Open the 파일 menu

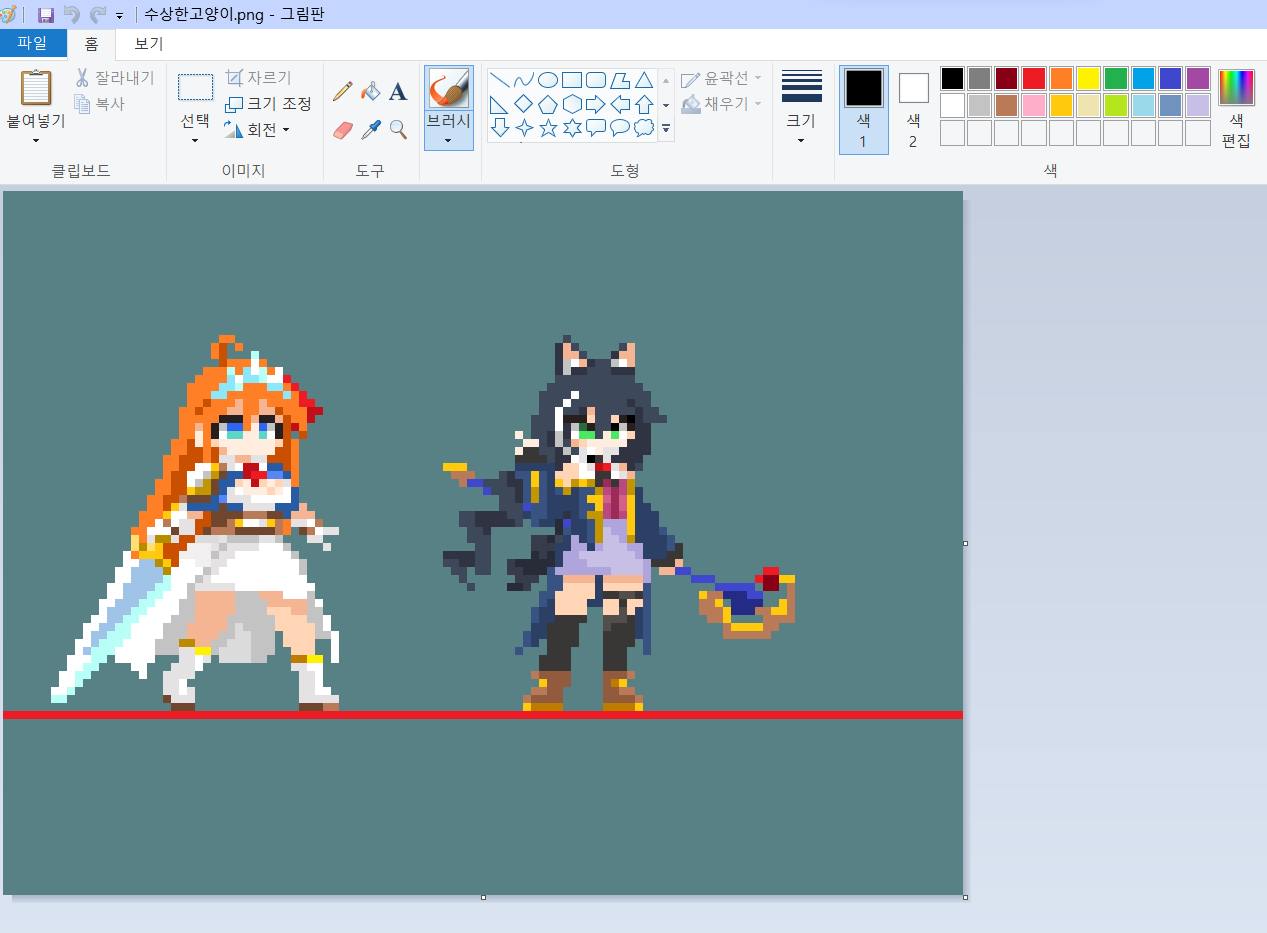tap(33, 43)
